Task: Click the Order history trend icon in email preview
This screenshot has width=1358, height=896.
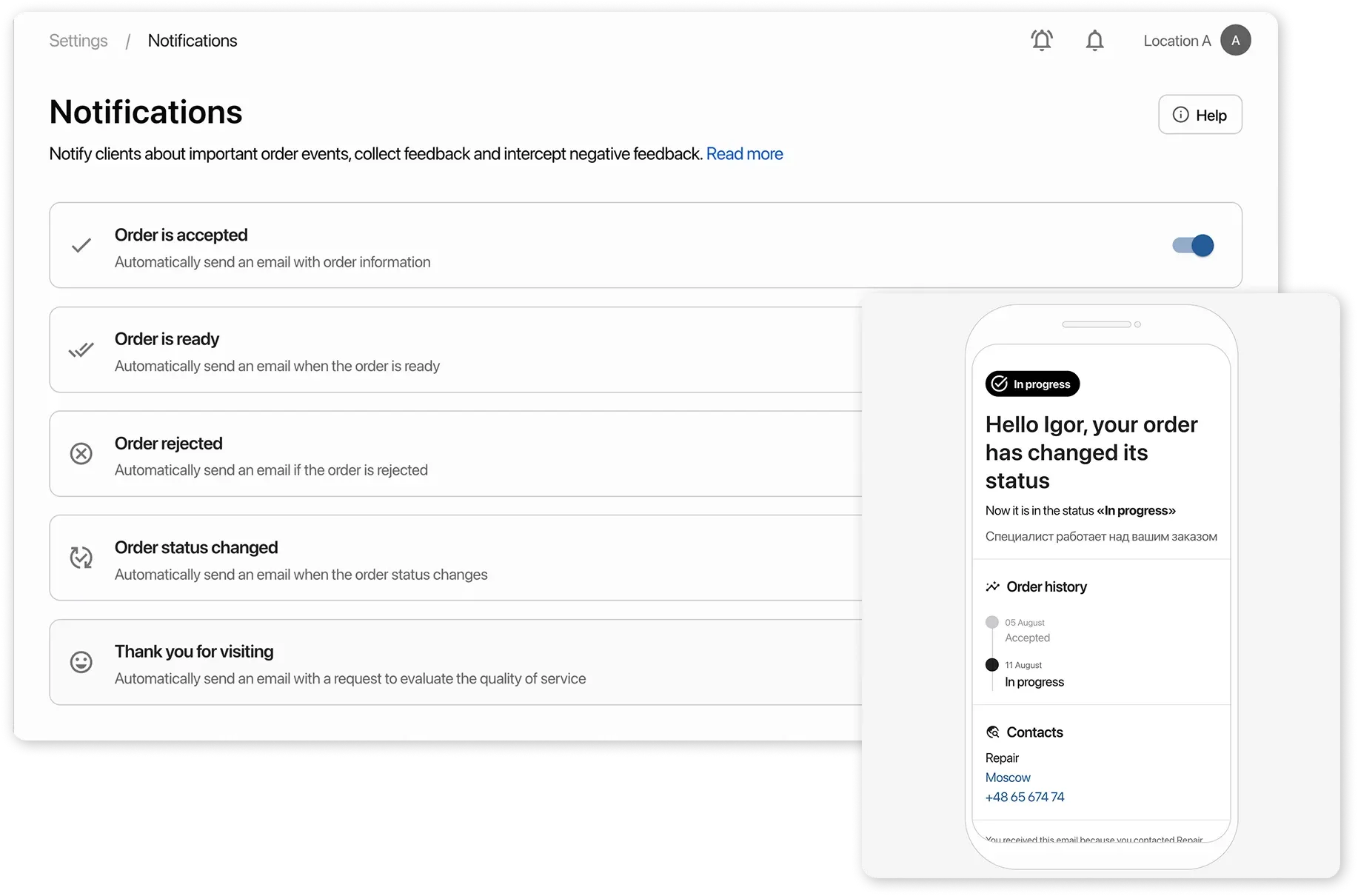Action: [x=993, y=586]
